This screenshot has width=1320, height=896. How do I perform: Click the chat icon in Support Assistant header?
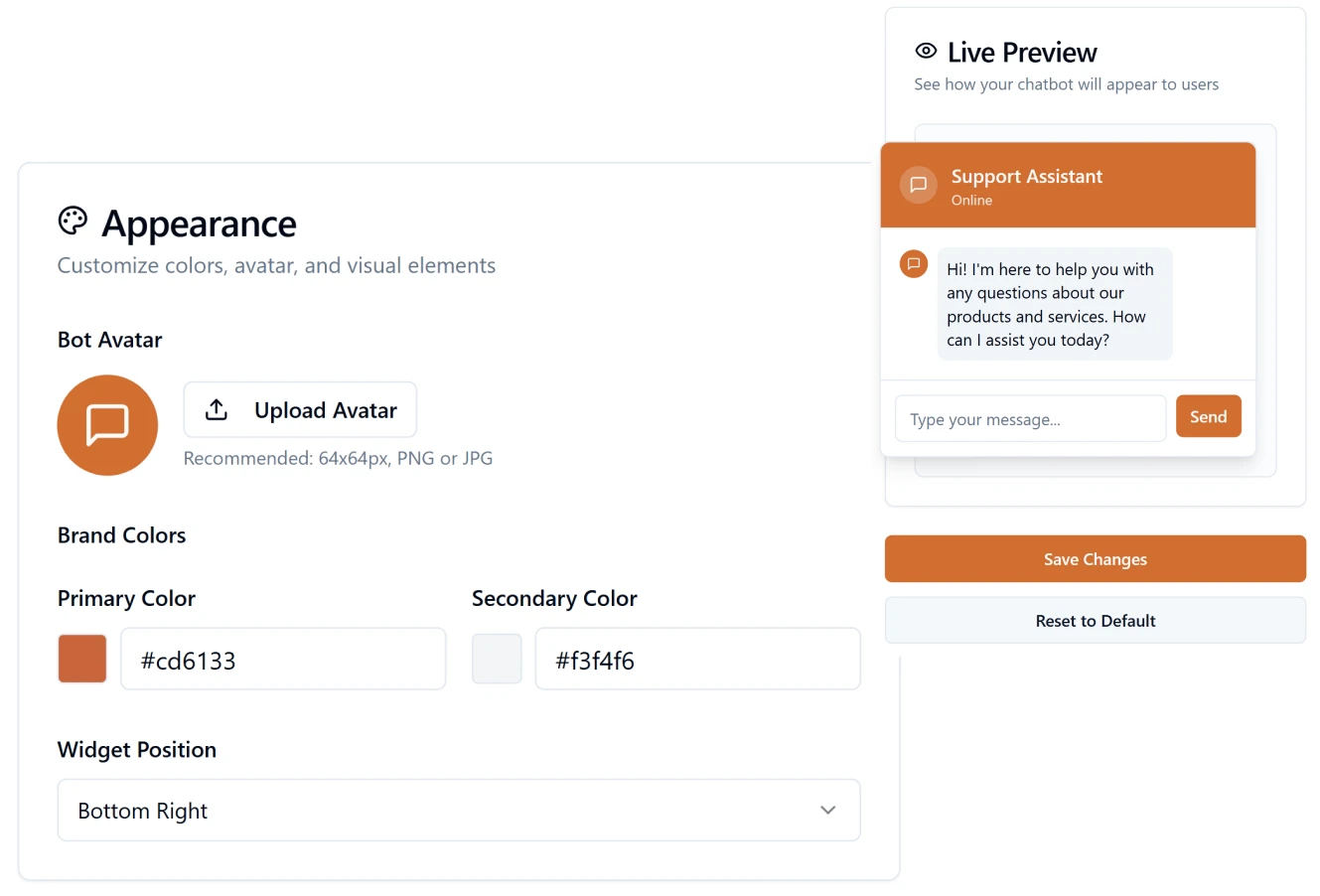[919, 185]
